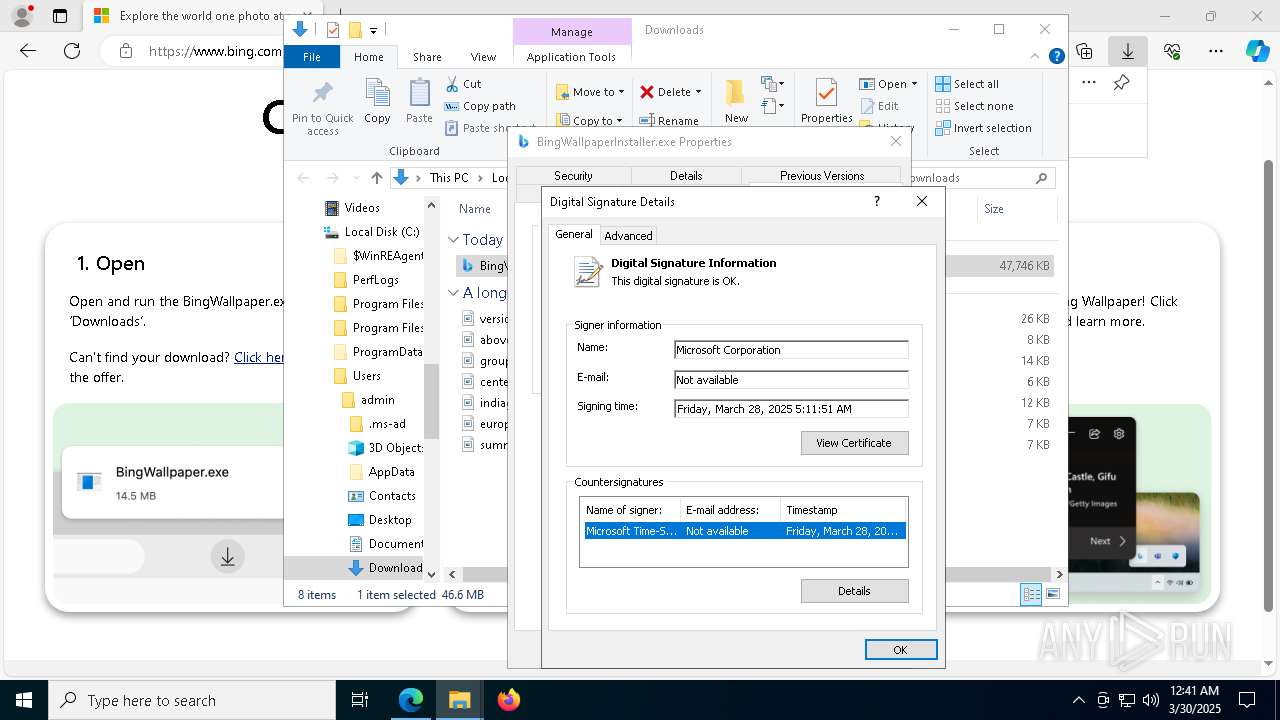
Task: Click the Edge refresh icon
Action: (72, 51)
